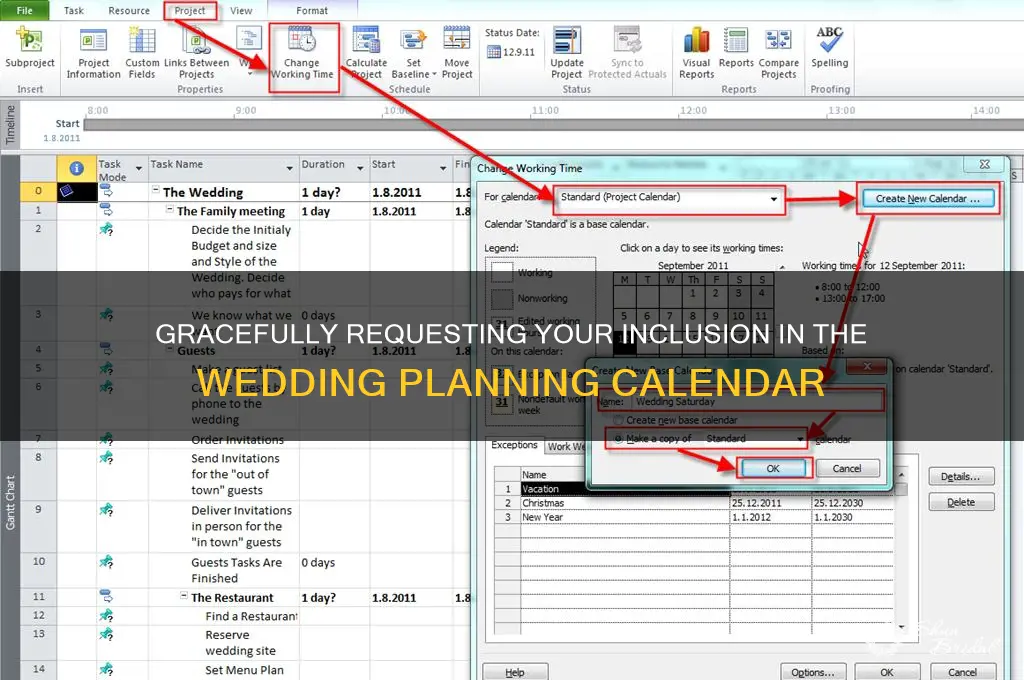Image resolution: width=1024 pixels, height=680 pixels.
Task: Switch to the View ribbon tab
Action: 241,10
